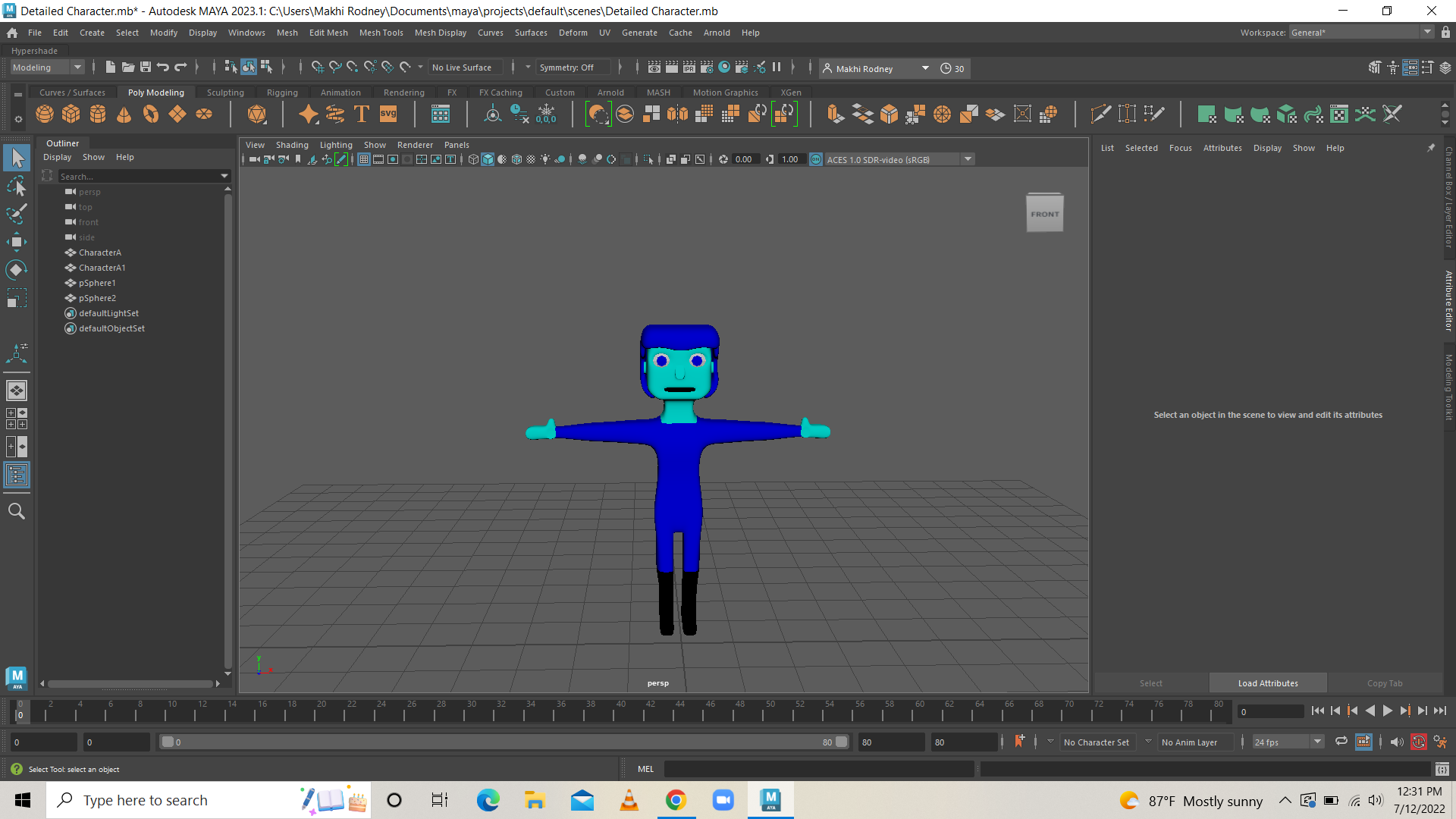The width and height of the screenshot is (1456, 819).
Task: Open the viewport Shading menu
Action: 292,145
